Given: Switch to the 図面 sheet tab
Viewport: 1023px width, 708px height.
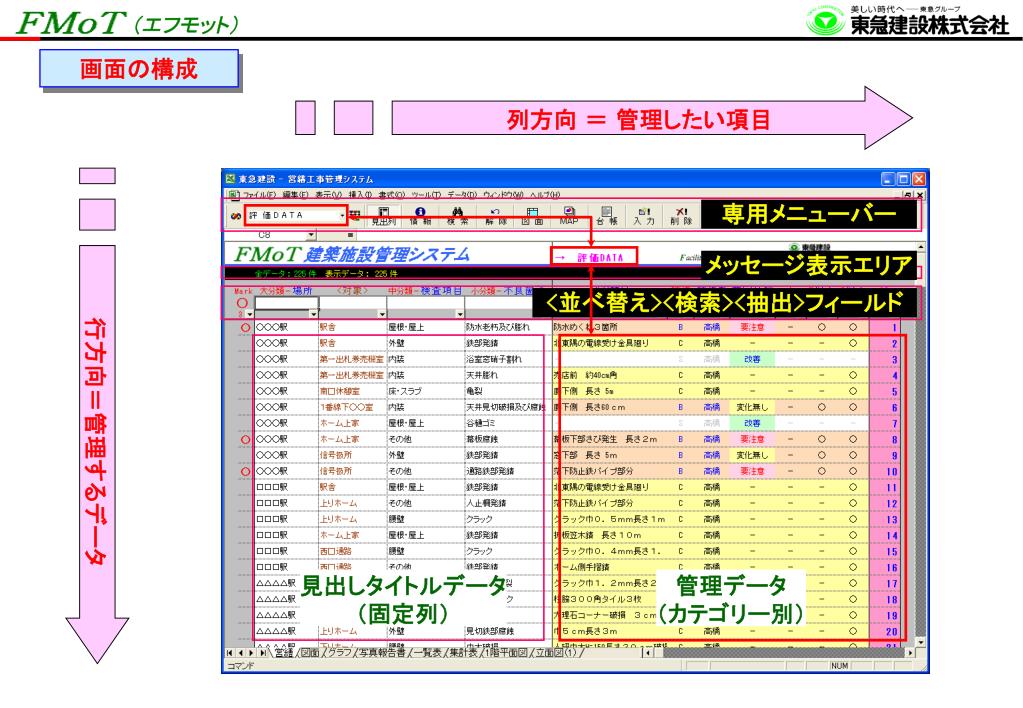Looking at the screenshot, I should [309, 653].
